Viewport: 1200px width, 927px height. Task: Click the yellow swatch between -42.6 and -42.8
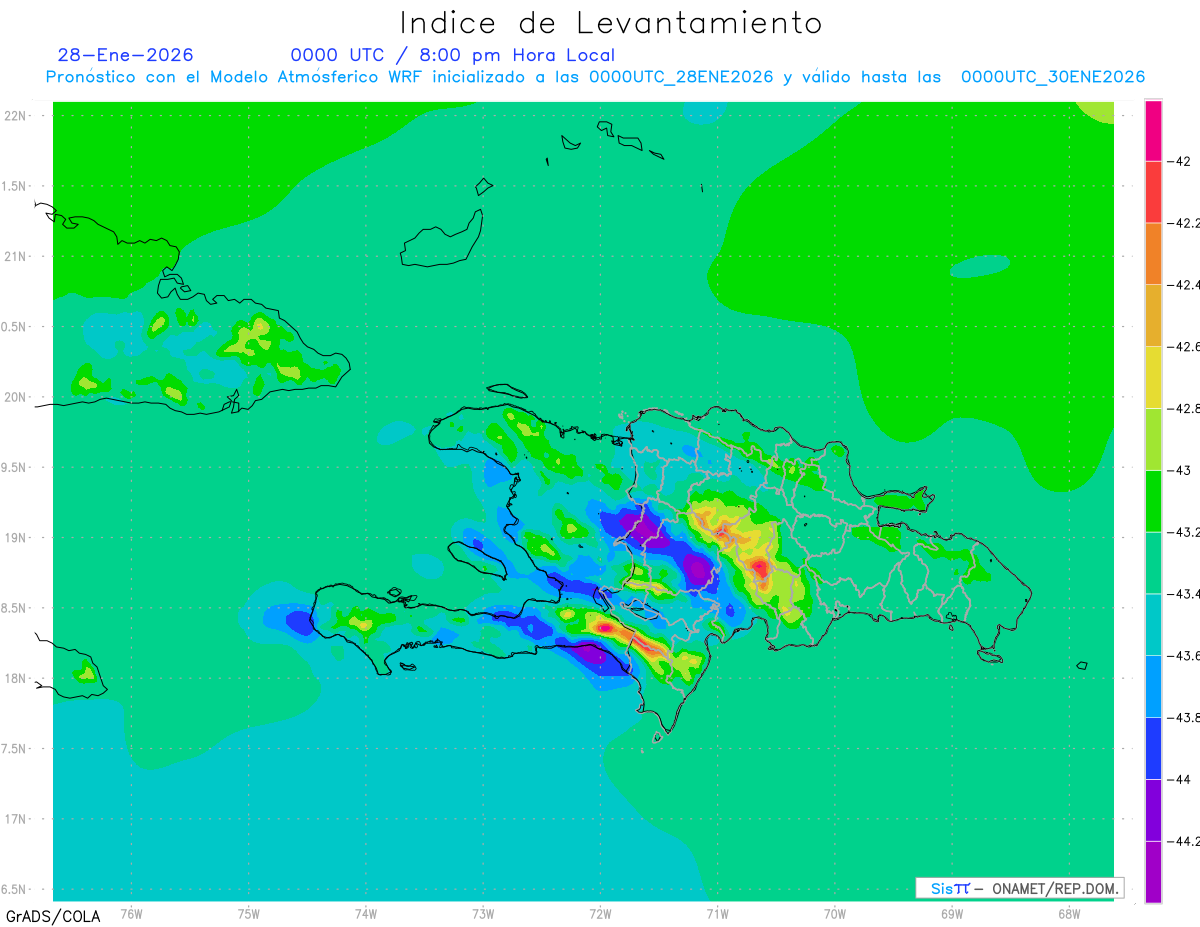1153,377
